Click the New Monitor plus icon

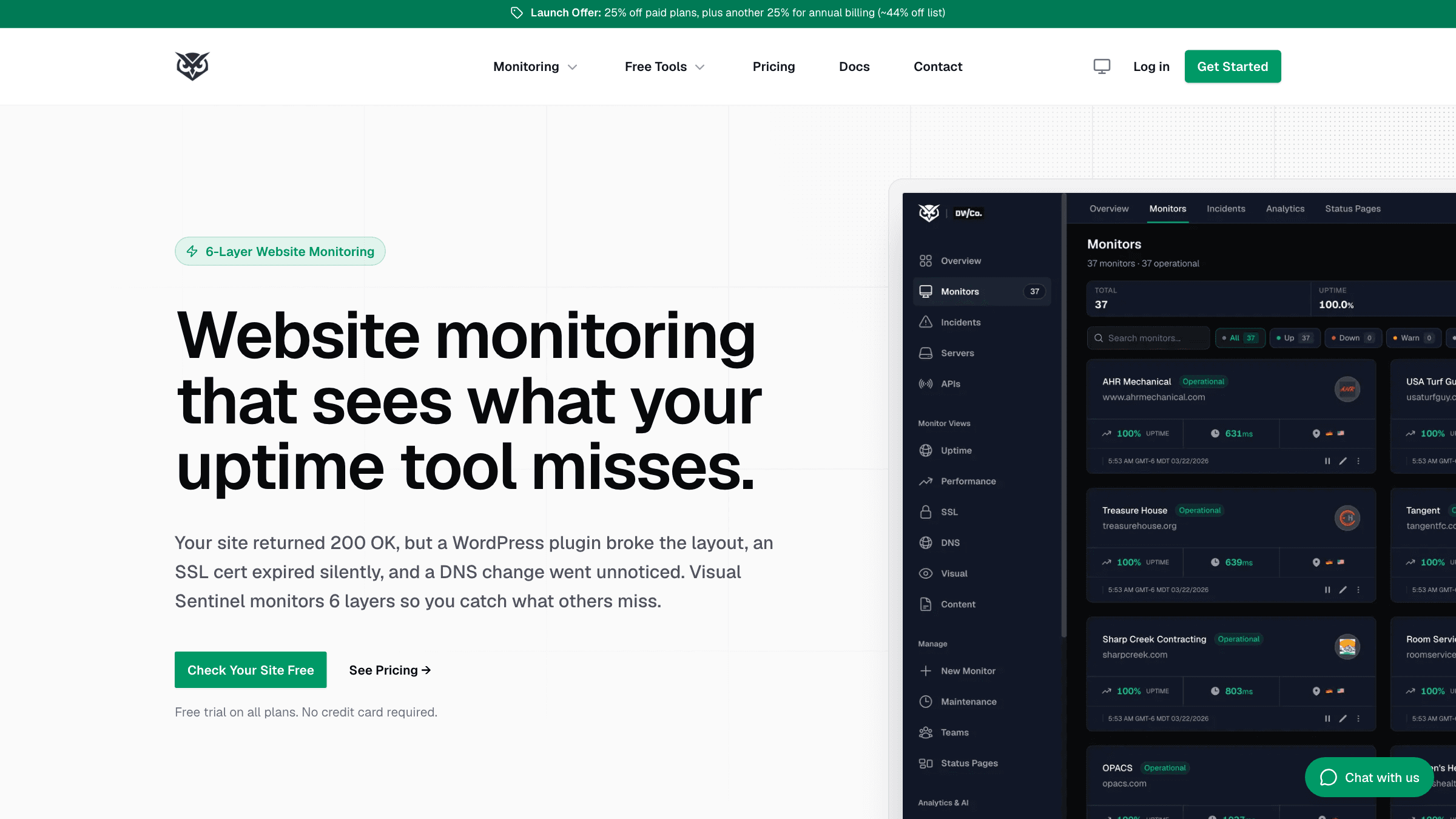coord(926,670)
